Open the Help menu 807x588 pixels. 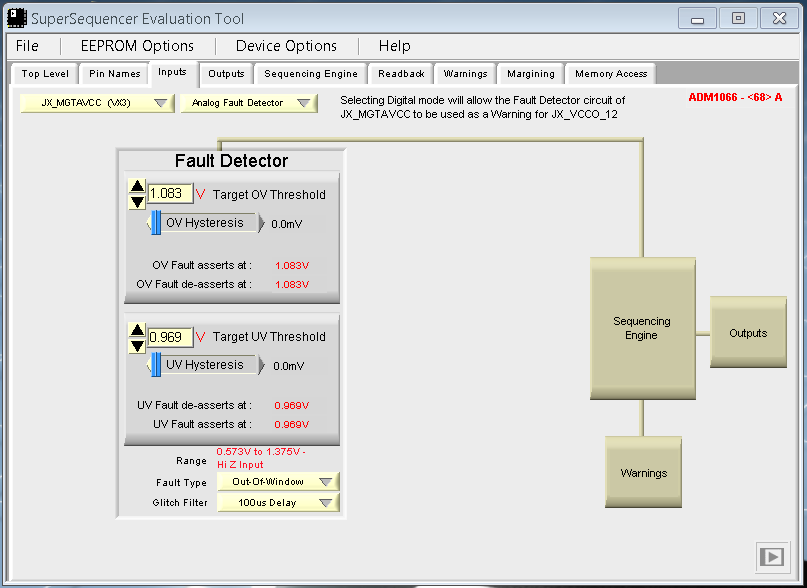(395, 46)
